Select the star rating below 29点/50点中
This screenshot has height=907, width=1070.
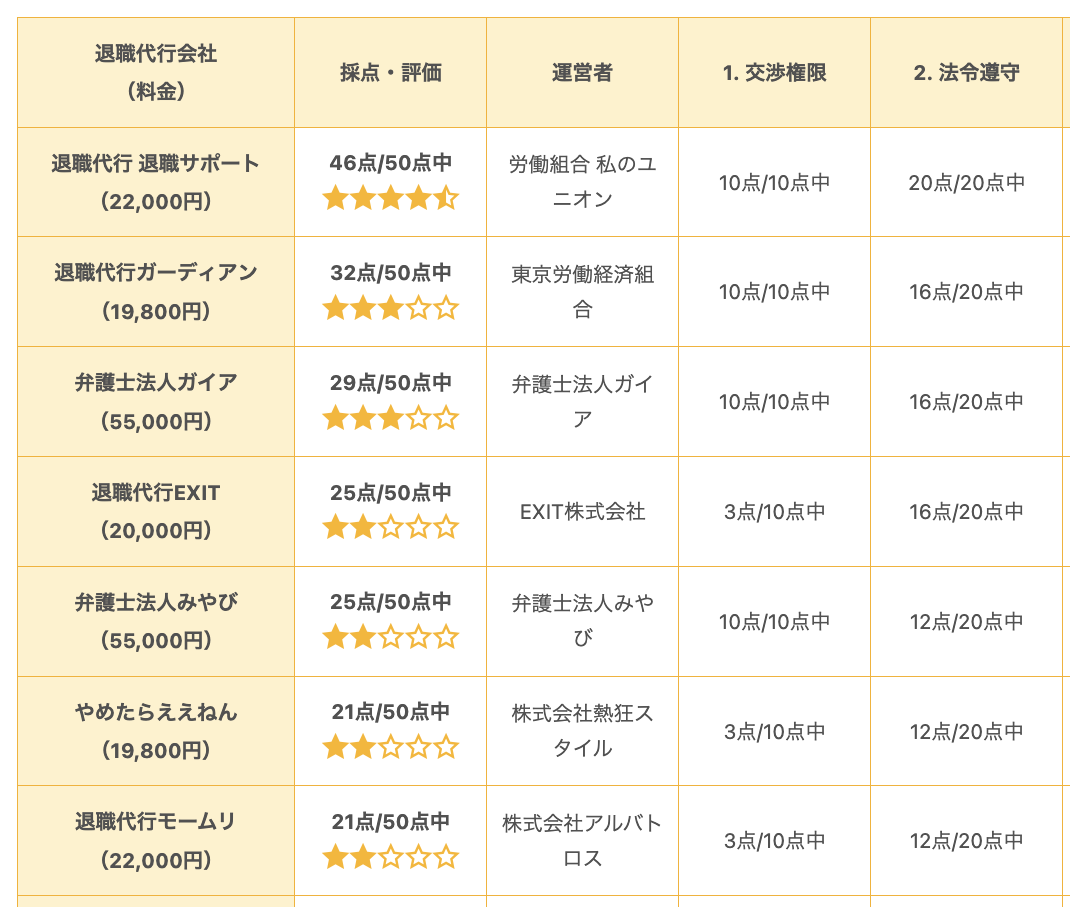[390, 418]
